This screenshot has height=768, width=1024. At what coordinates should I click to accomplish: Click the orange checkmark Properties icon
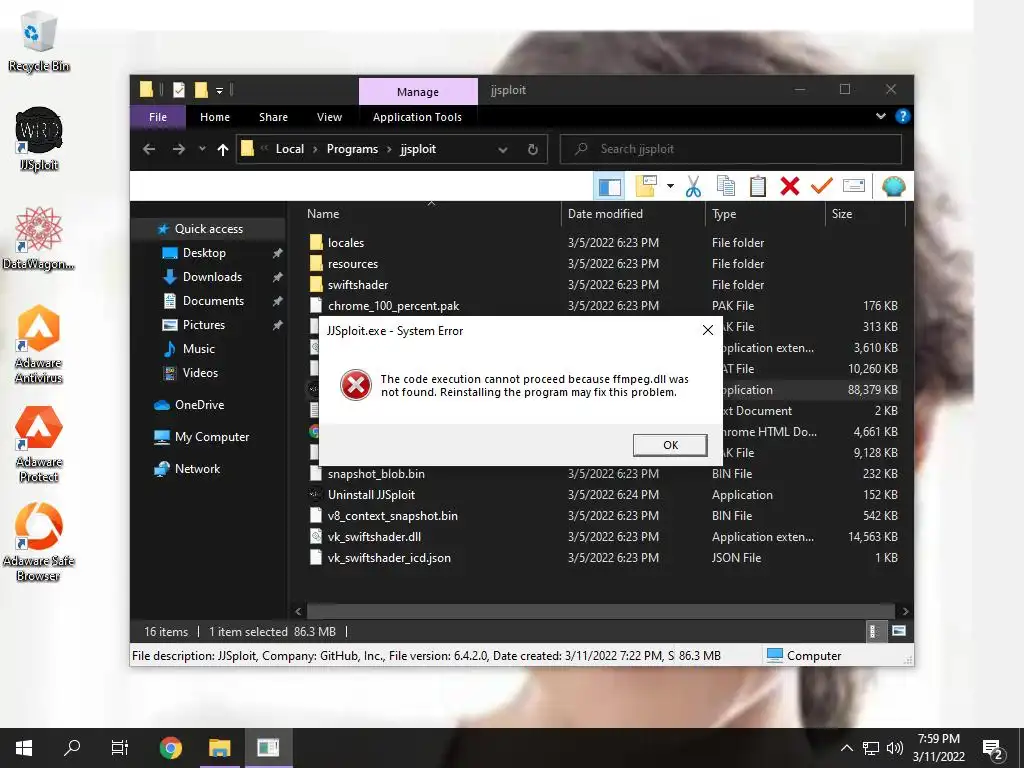[822, 187]
